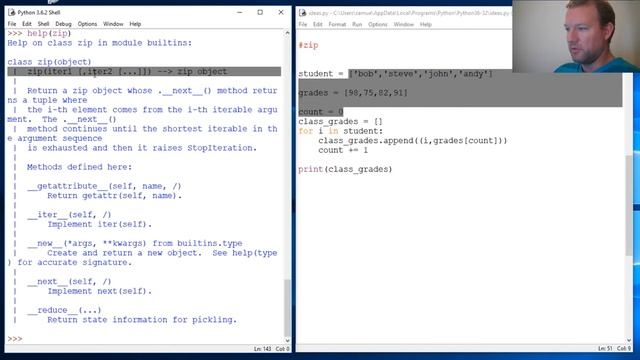The image size is (640, 360).
Task: Click 'Help on class zip in module builtins:' line
Action: [99, 43]
